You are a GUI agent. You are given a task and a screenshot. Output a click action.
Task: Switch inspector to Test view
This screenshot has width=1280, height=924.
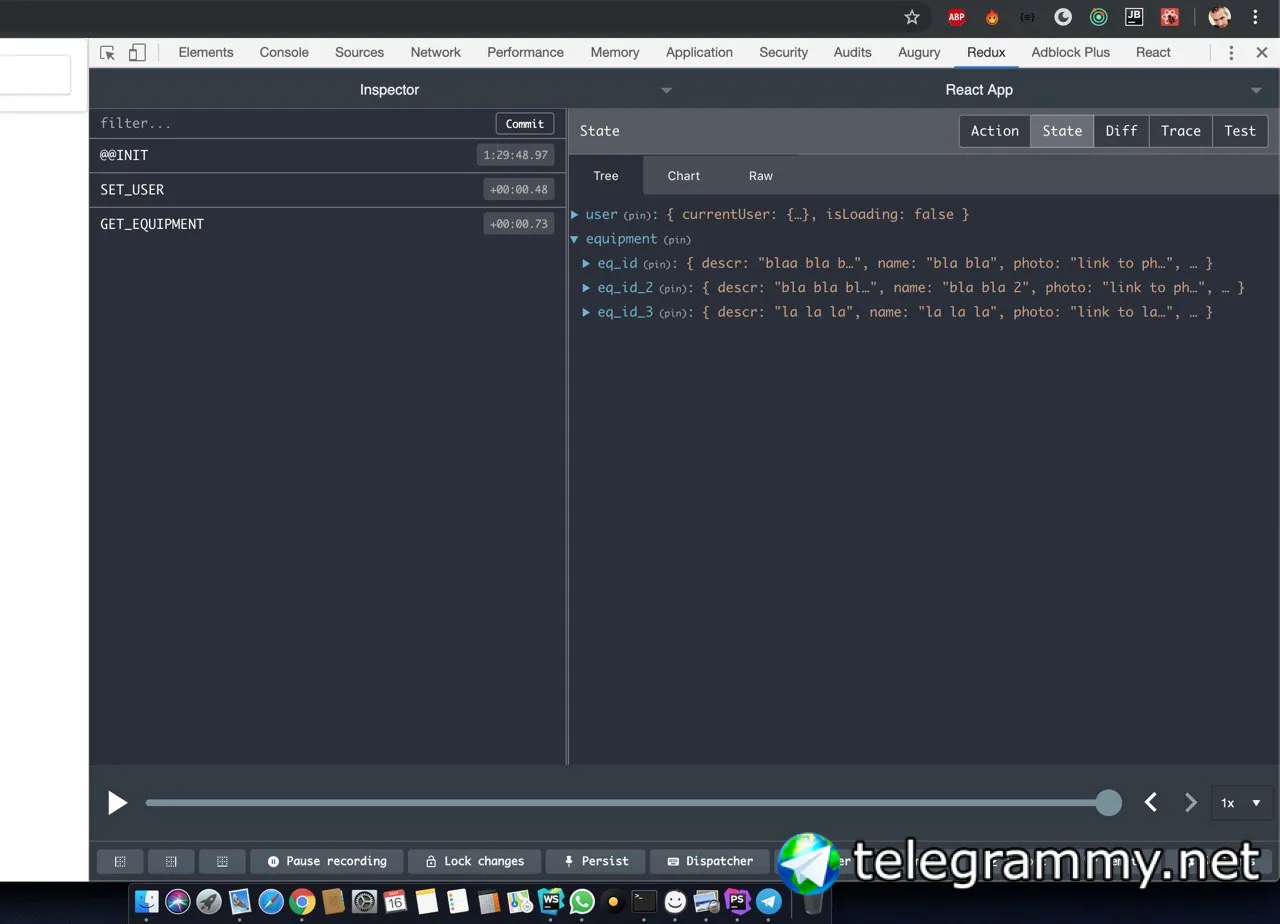(1240, 131)
